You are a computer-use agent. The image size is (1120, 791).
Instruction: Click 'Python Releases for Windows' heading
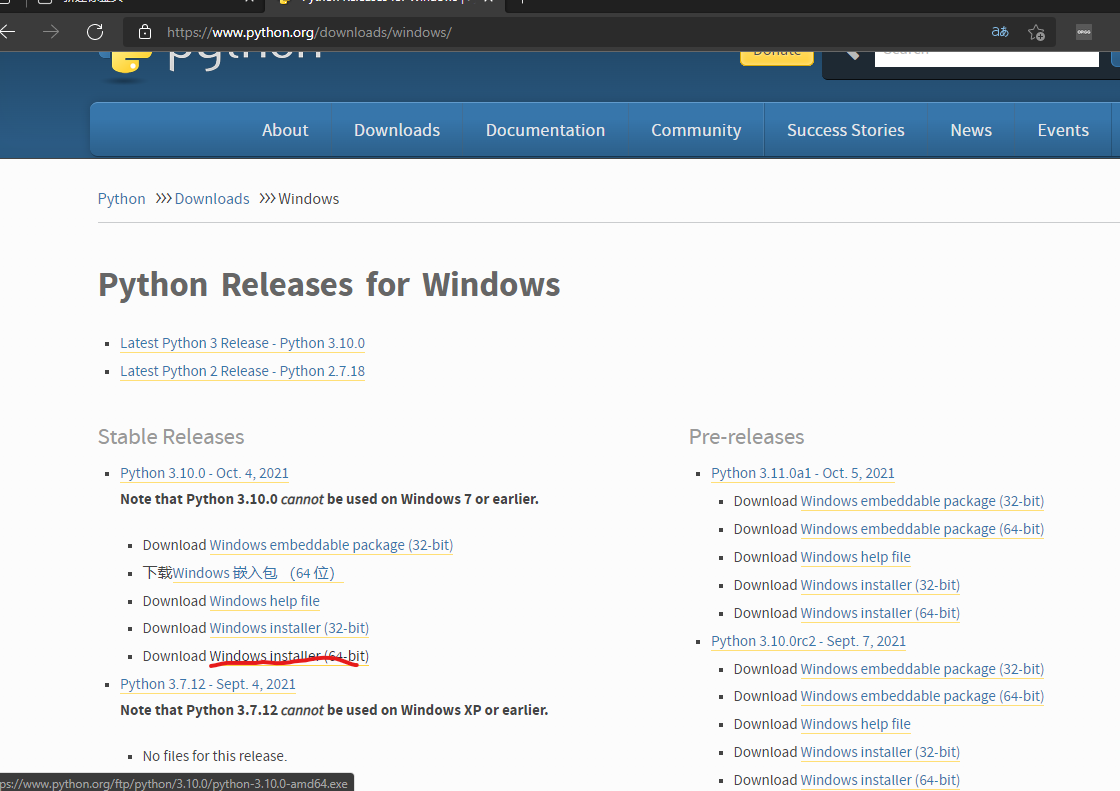(329, 284)
